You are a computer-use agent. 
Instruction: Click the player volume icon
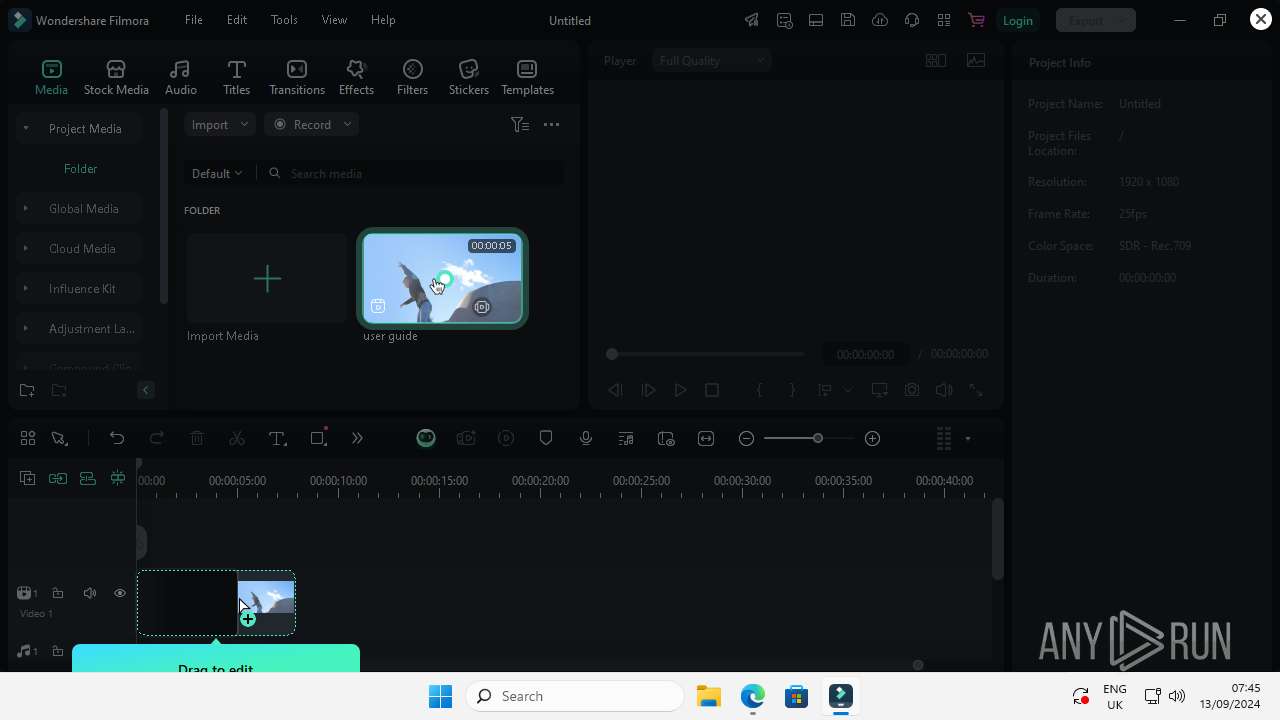coord(944,390)
